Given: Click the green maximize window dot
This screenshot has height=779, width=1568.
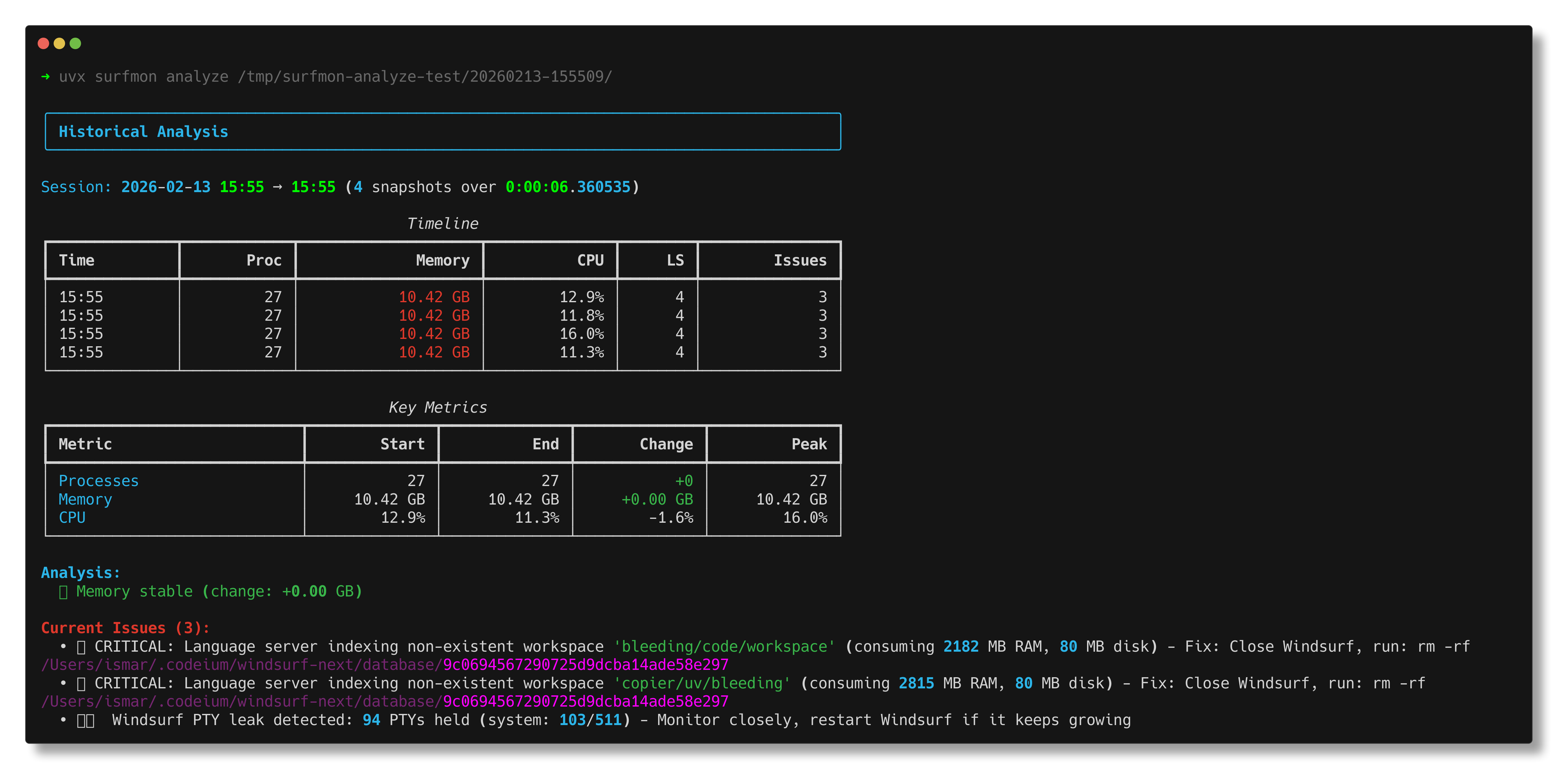Looking at the screenshot, I should (x=75, y=43).
